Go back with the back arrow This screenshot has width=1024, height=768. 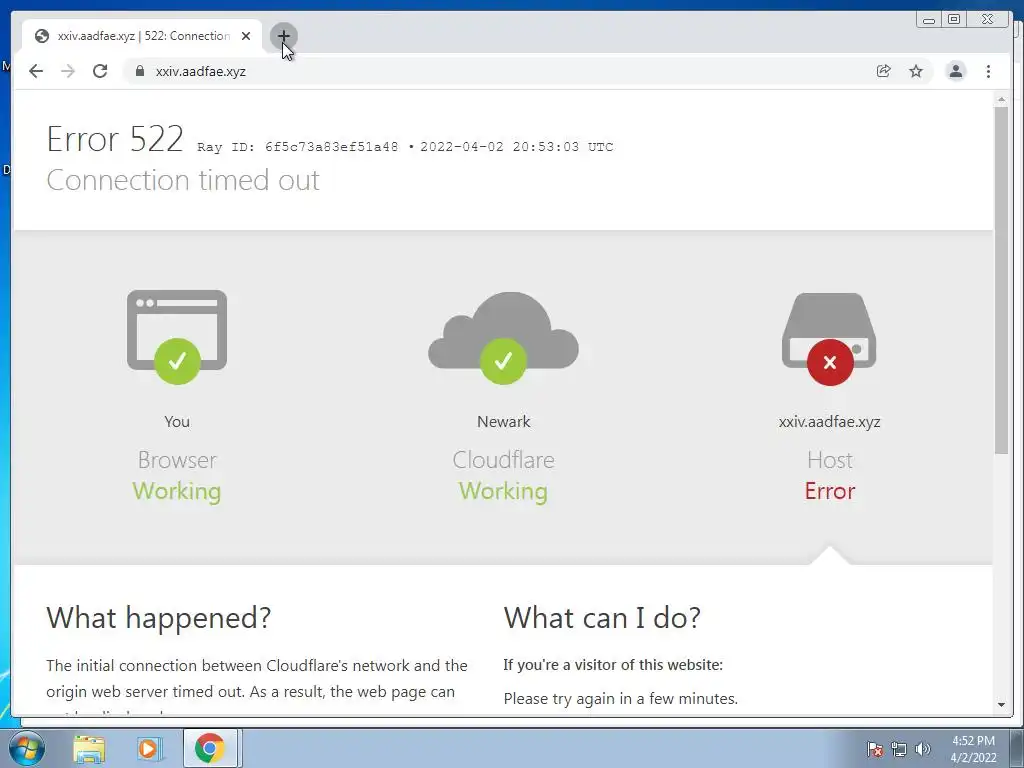click(x=36, y=71)
